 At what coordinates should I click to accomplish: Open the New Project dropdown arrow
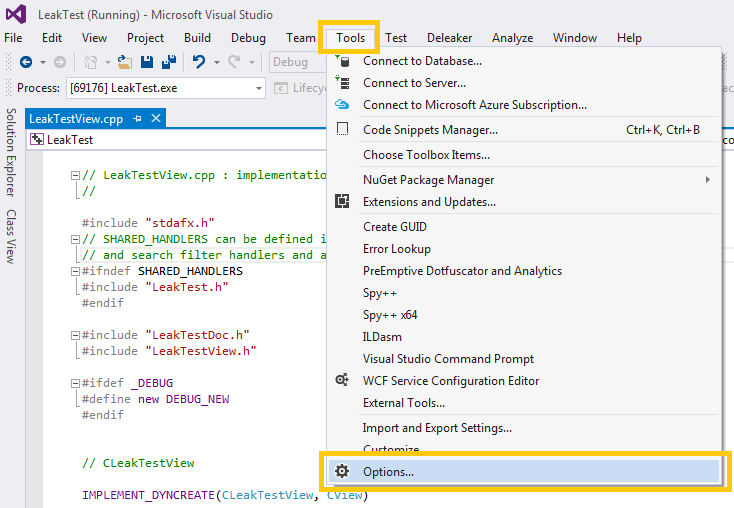(x=108, y=62)
